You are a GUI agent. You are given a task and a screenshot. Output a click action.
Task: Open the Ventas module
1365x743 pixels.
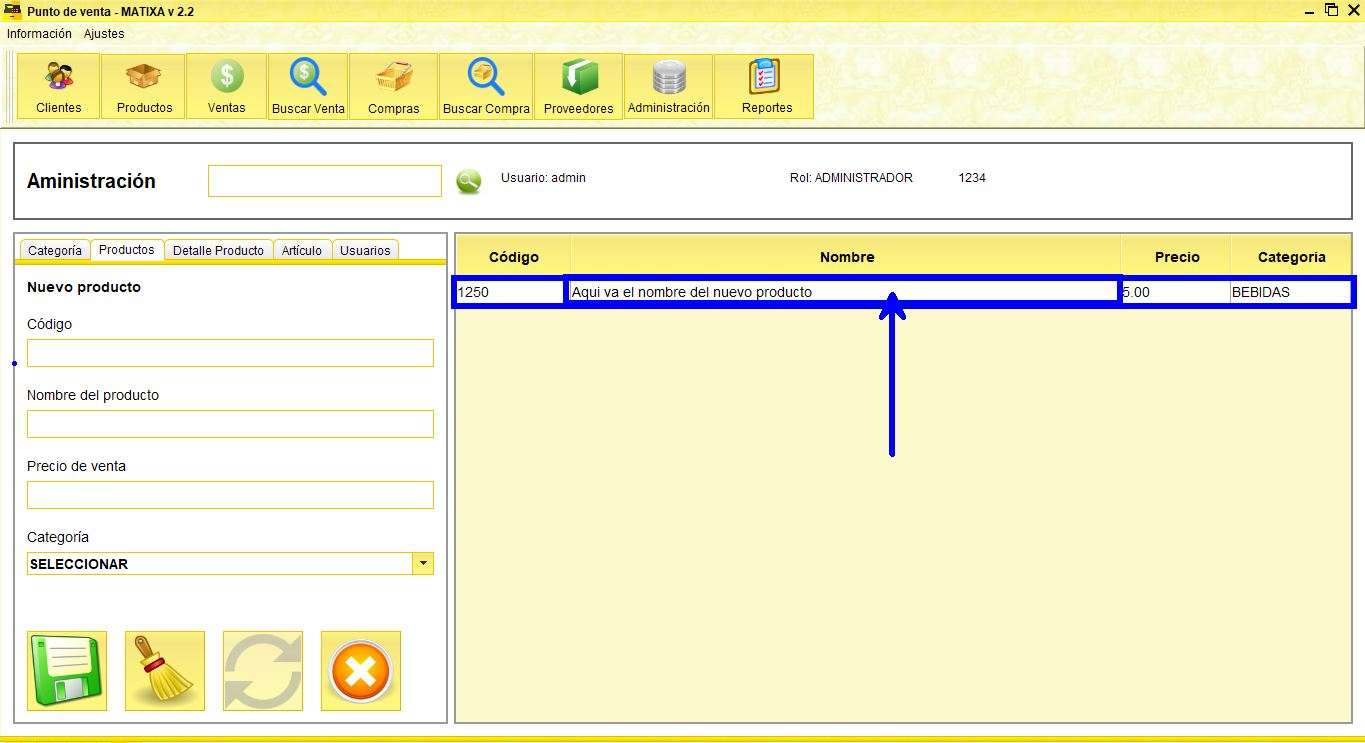click(x=225, y=86)
